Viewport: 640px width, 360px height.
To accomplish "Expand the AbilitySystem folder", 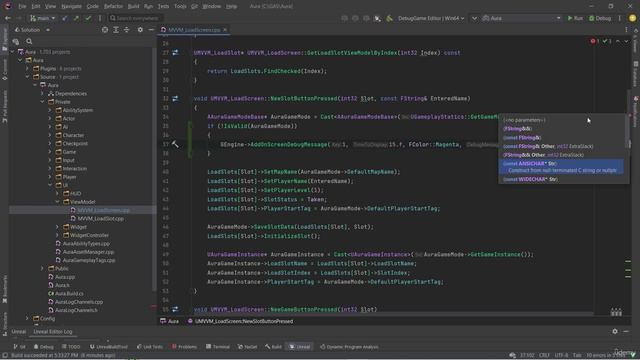I will 50,110.
